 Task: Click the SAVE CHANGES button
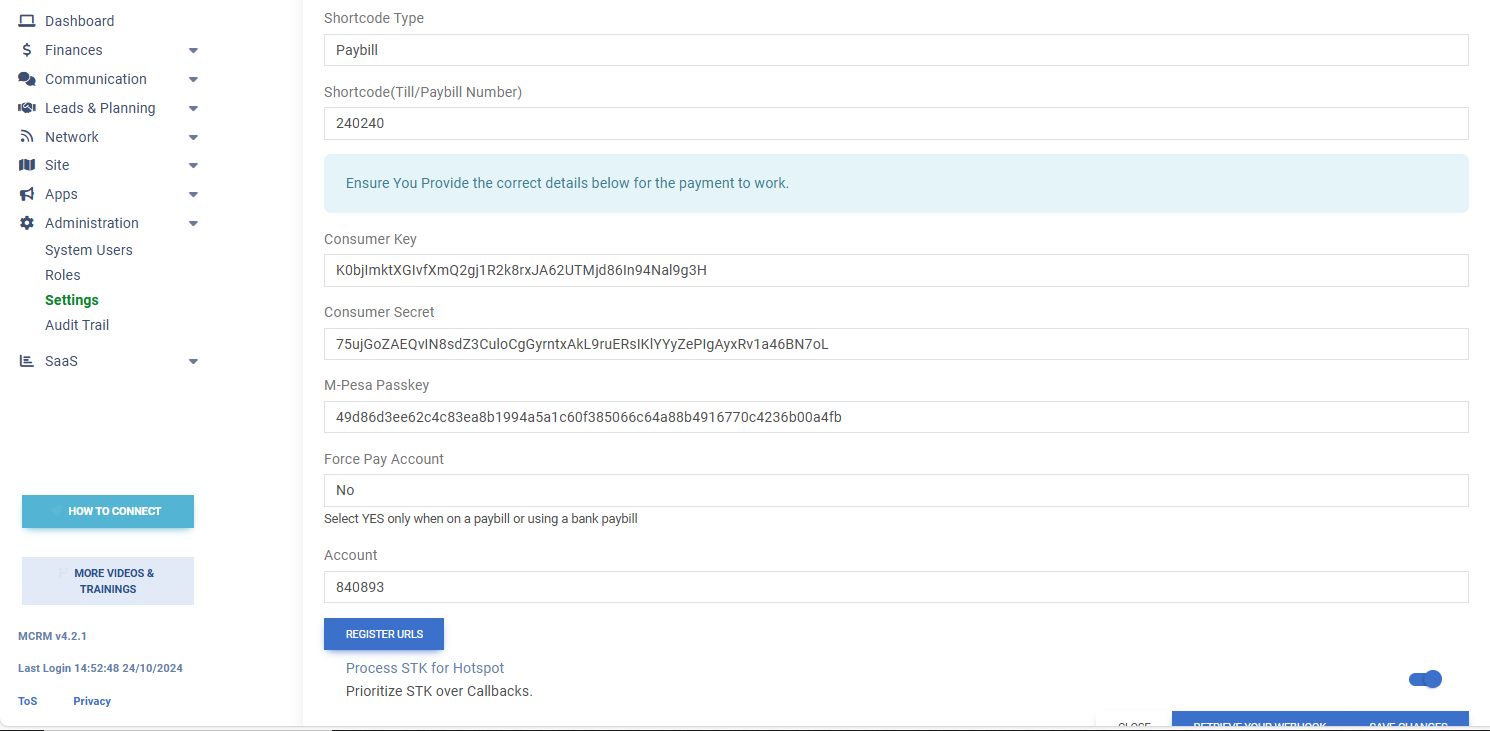(1407, 725)
